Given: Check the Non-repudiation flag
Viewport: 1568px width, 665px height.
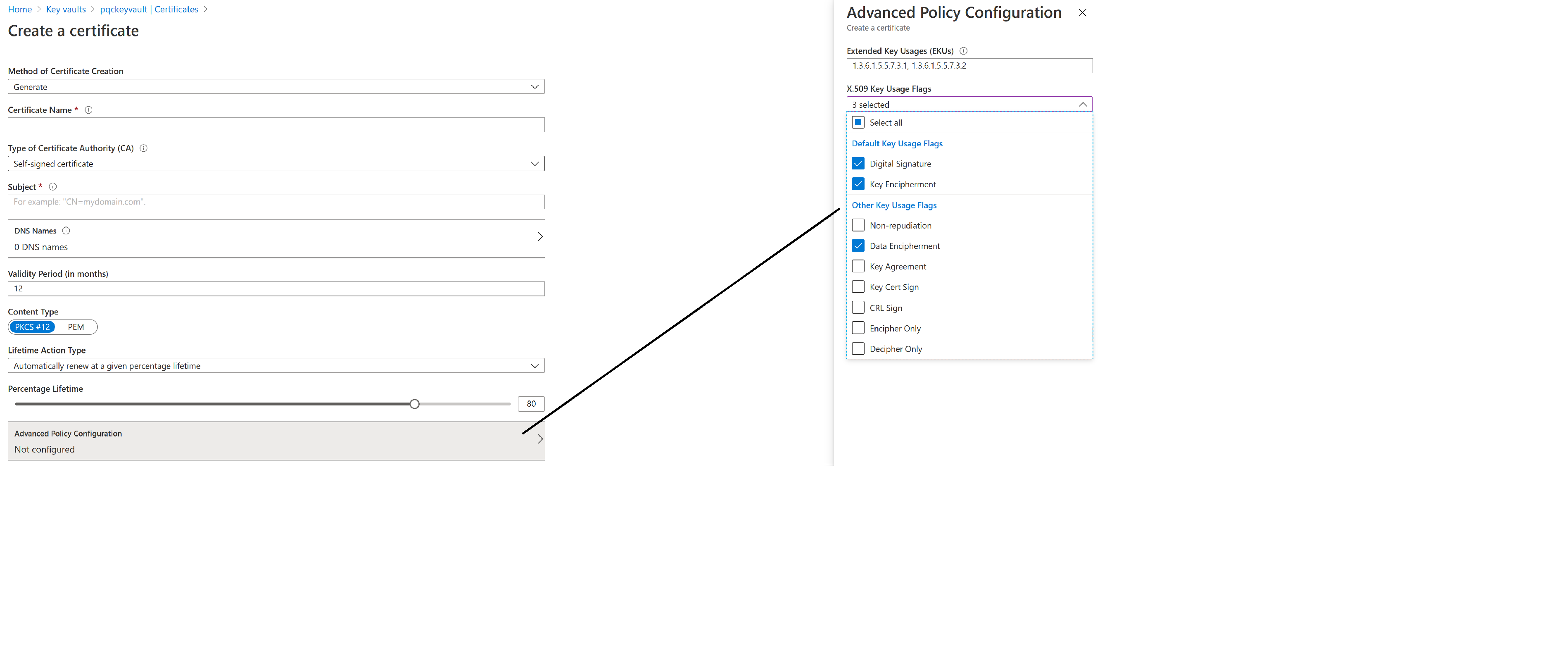Looking at the screenshot, I should (858, 225).
